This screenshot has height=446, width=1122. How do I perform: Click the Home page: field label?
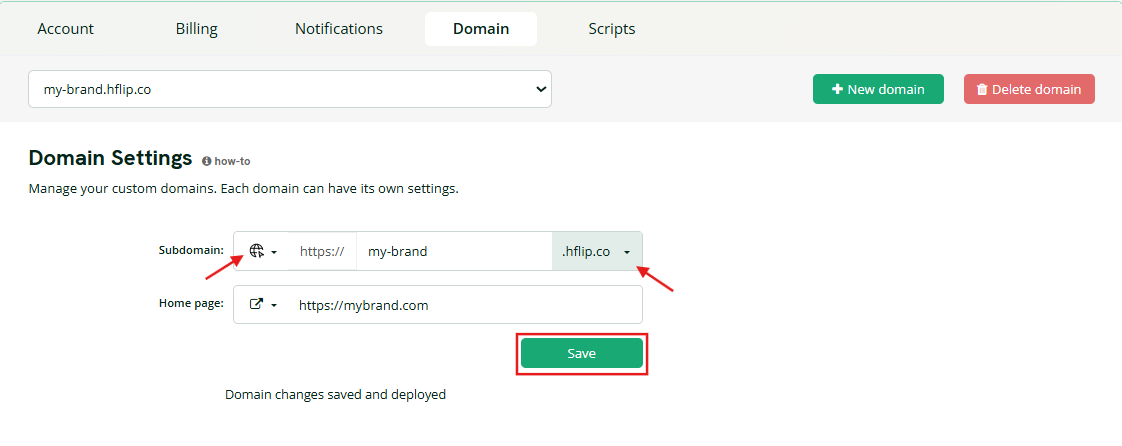click(x=191, y=303)
